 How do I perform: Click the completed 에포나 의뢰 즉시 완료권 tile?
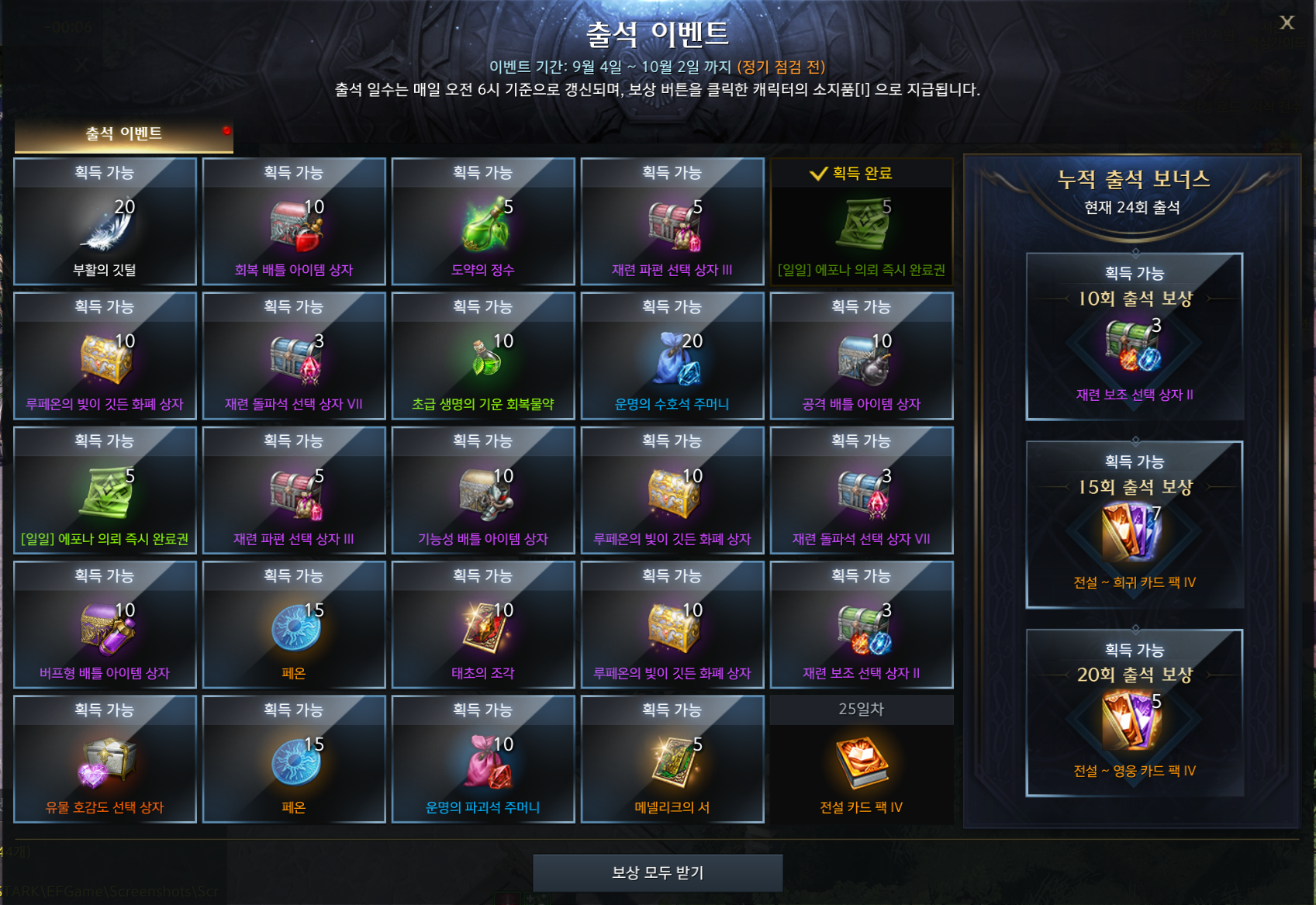862,222
